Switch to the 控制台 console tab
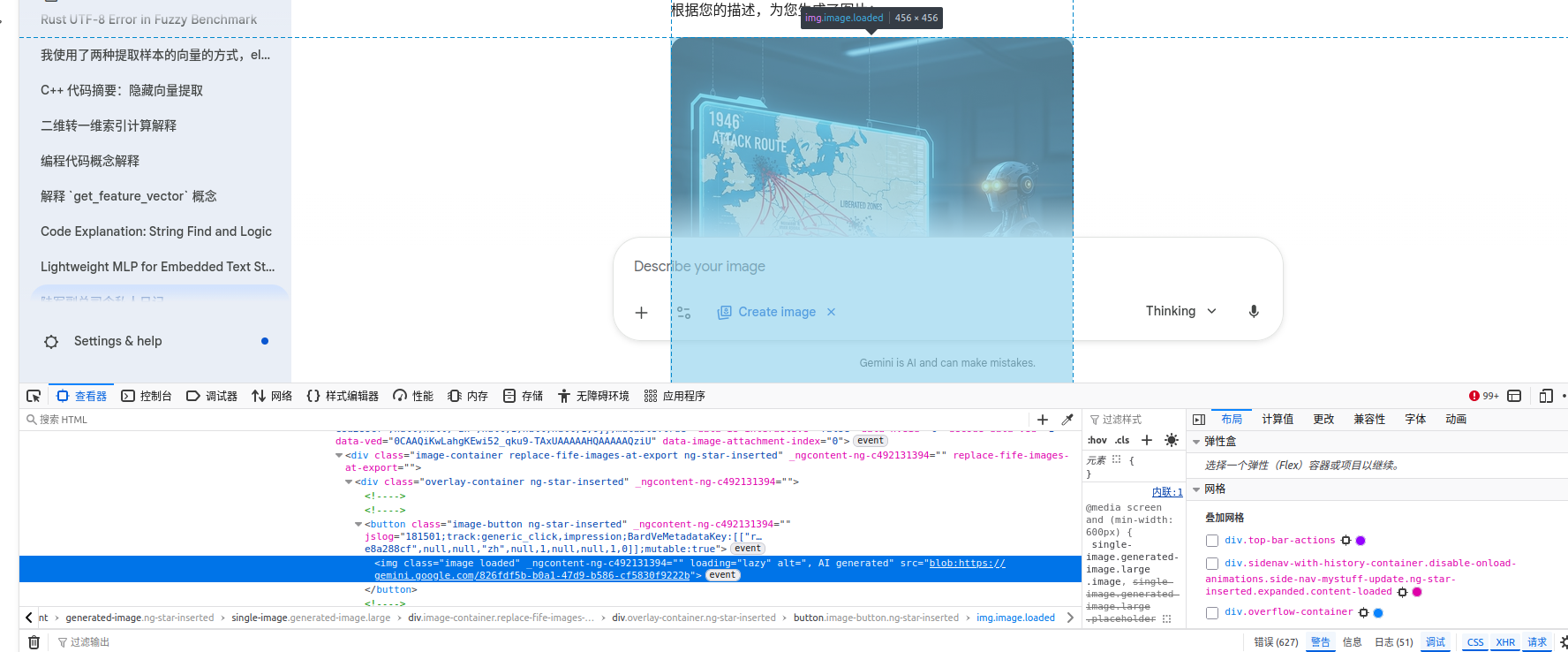Image resolution: width=1568 pixels, height=652 pixels. coord(147,396)
